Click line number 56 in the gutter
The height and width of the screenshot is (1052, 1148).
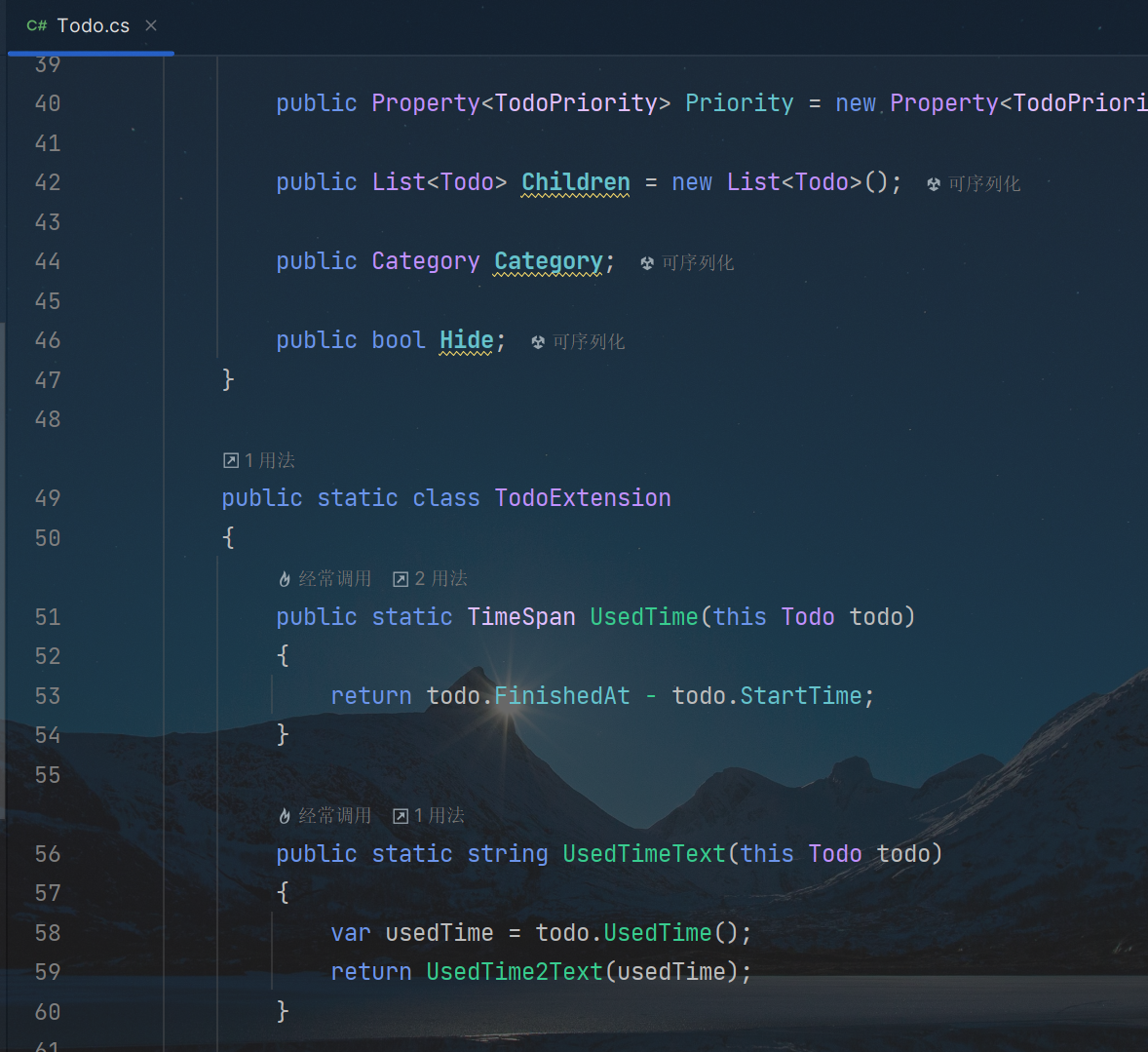[x=48, y=854]
